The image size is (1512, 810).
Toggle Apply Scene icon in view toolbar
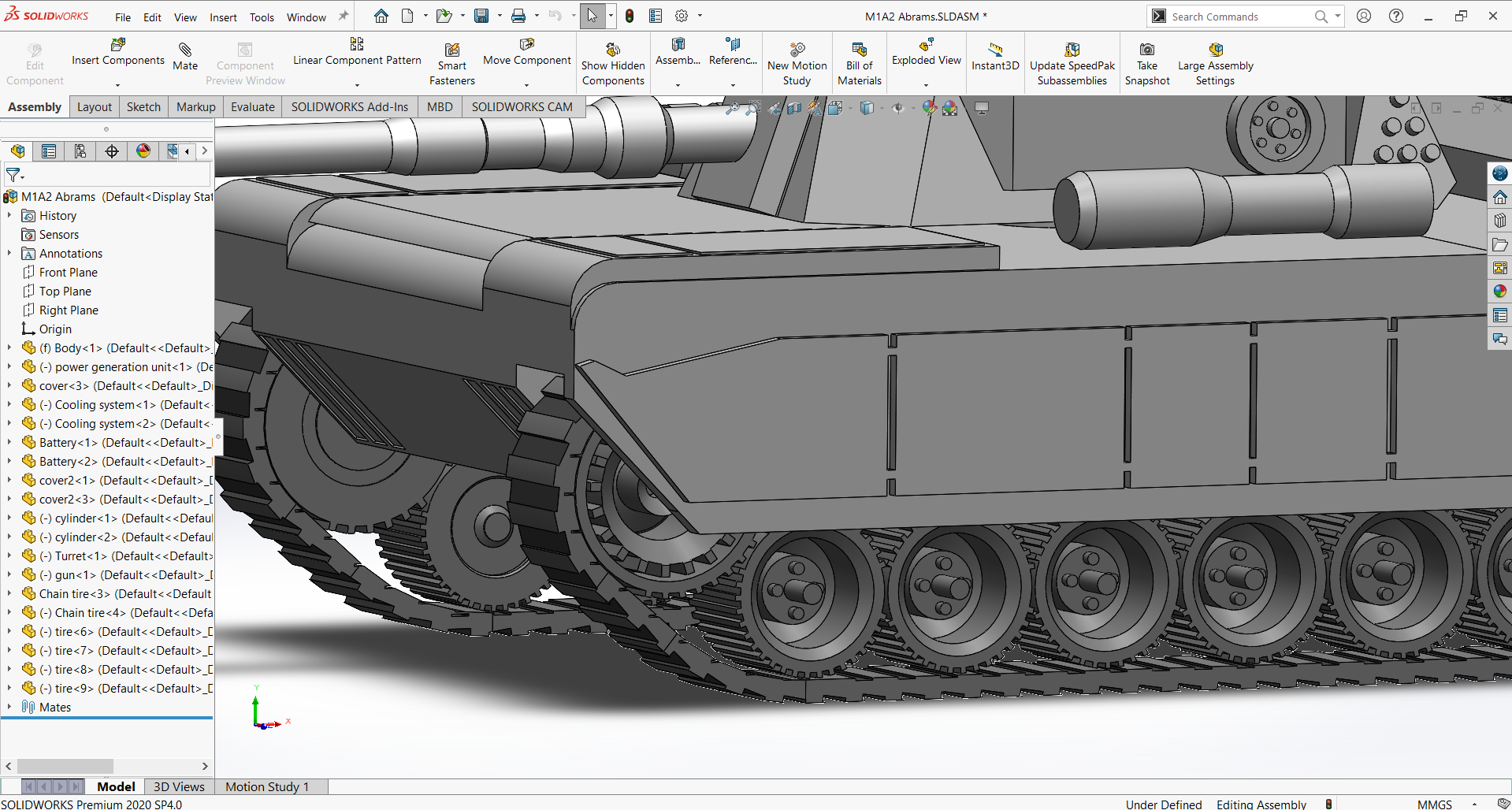(x=950, y=108)
